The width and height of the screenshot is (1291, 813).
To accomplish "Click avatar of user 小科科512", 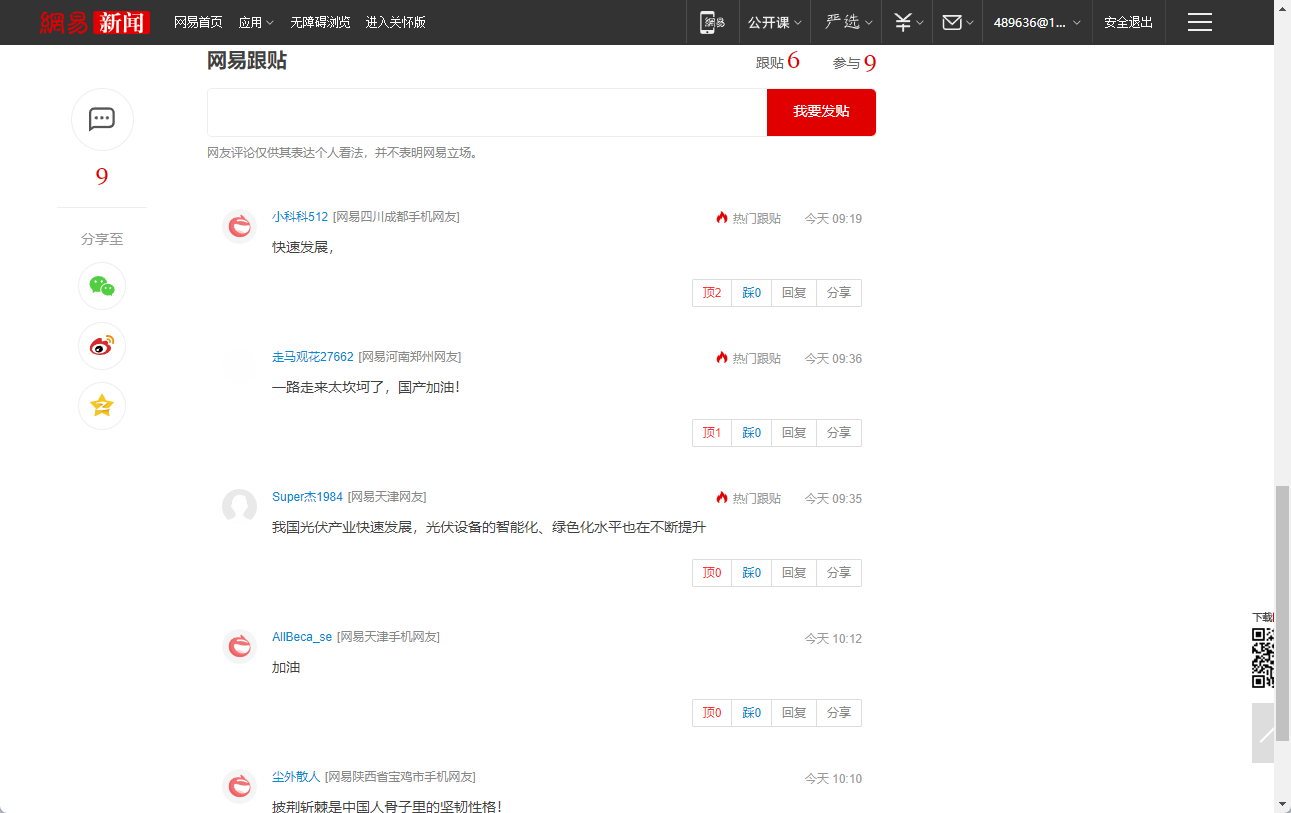I will click(239, 226).
